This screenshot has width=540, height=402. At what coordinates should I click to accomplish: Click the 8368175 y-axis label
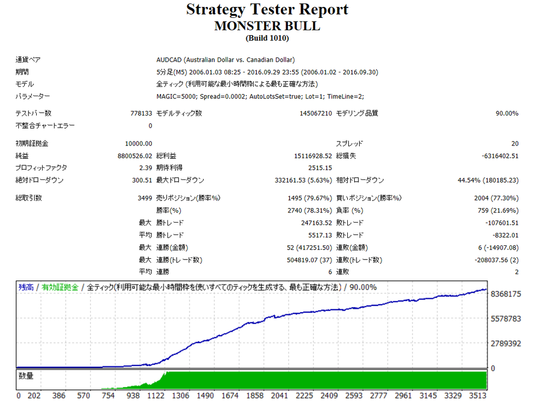(506, 294)
